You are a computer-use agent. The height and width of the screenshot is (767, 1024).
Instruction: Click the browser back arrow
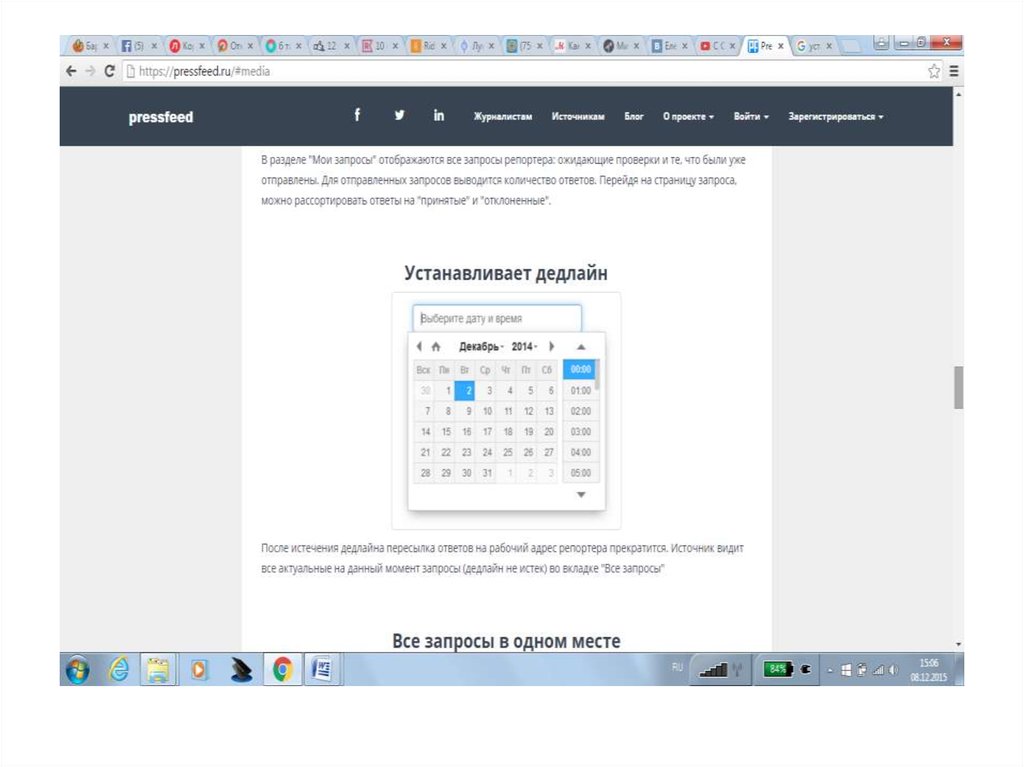(x=71, y=71)
